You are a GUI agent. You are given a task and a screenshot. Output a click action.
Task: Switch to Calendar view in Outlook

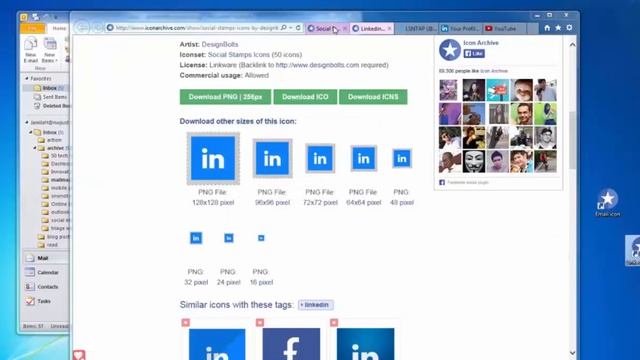[45, 272]
